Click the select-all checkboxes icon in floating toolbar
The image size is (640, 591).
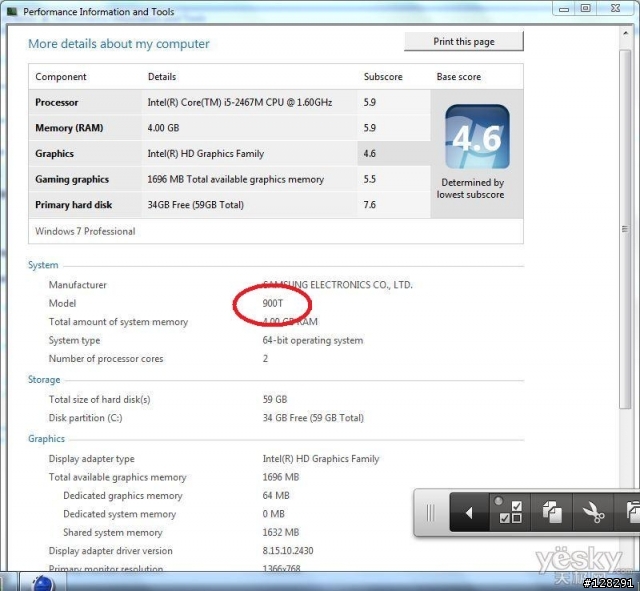tap(511, 512)
